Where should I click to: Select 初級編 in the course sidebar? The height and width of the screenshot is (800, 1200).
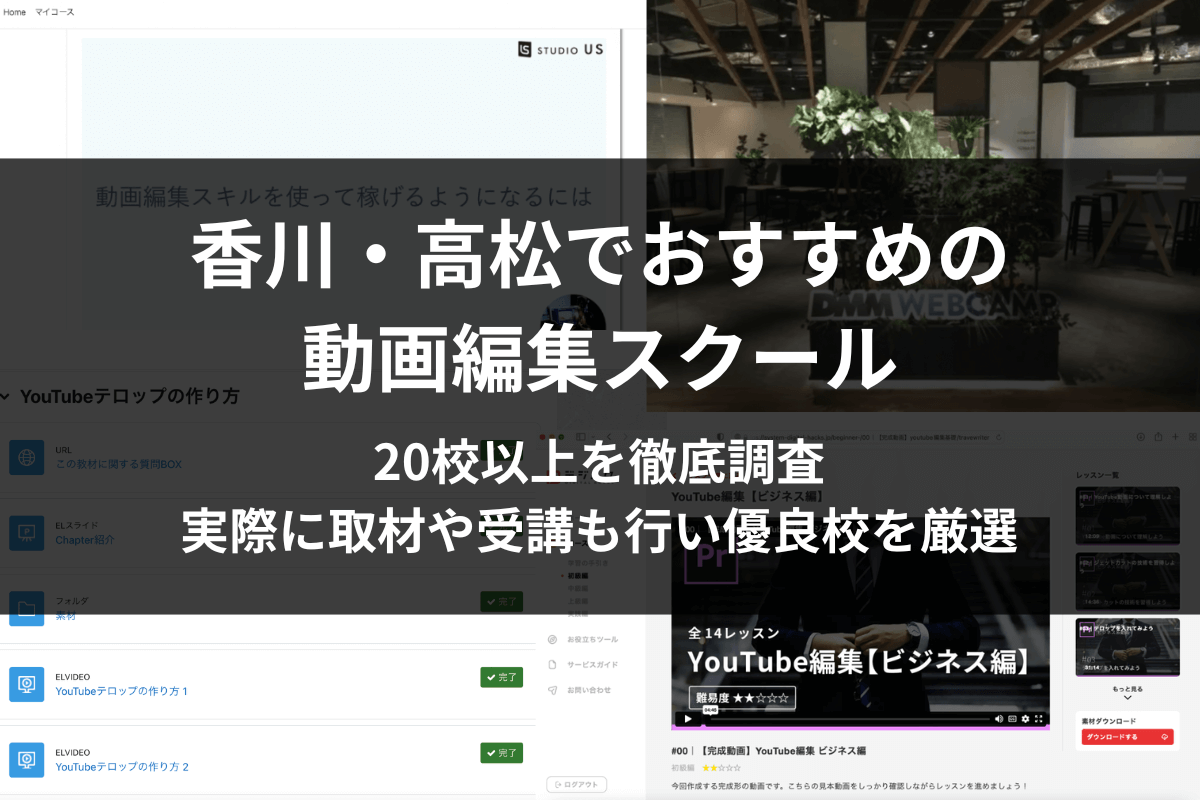pyautogui.click(x=577, y=576)
